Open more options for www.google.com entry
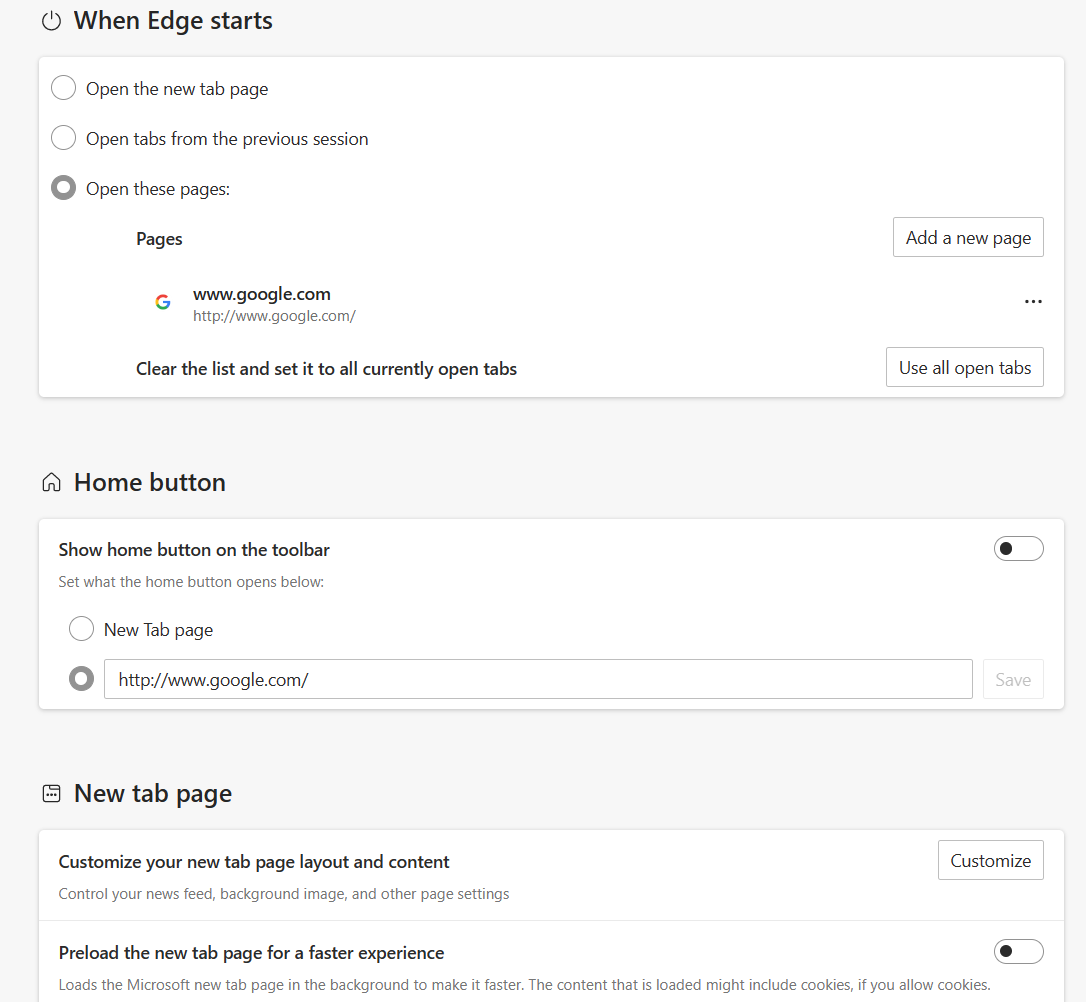This screenshot has width=1086, height=1002. click(1033, 302)
